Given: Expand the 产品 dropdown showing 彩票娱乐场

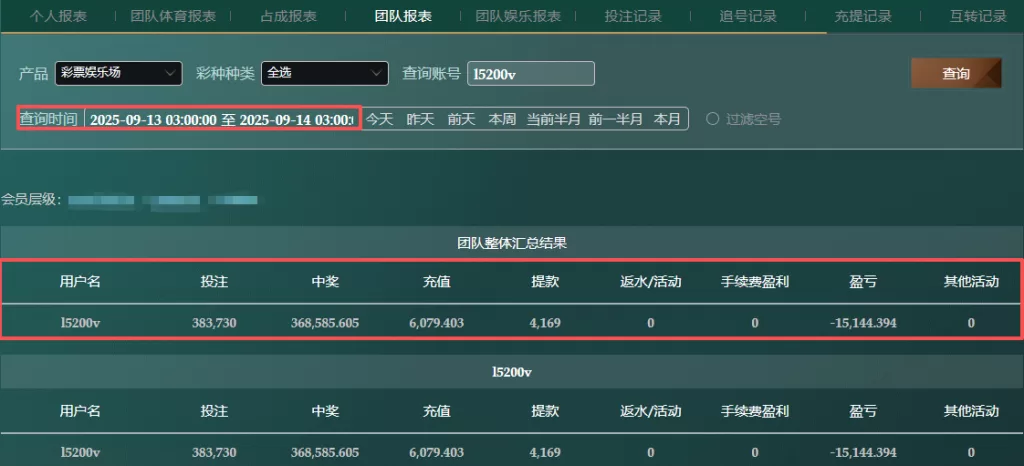Looking at the screenshot, I should 119,73.
